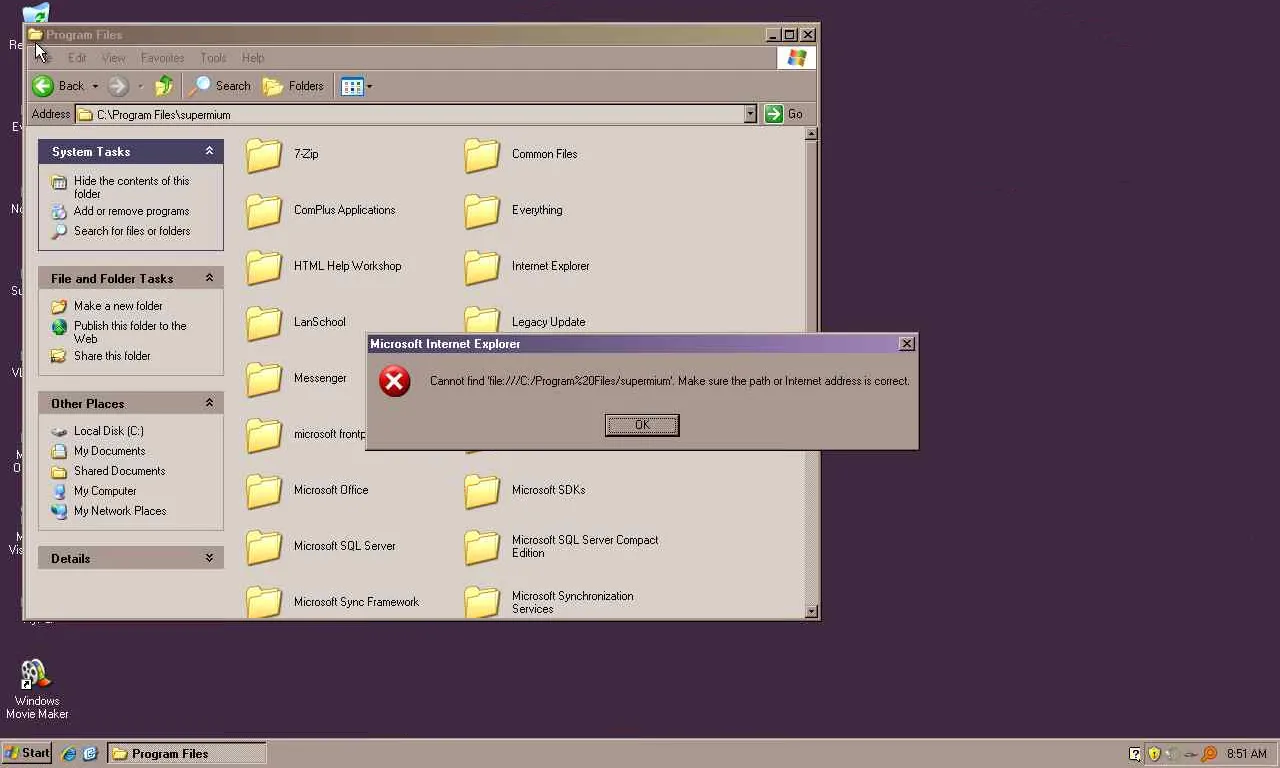Click the file list scrollbar up arrow
Image resolution: width=1280 pixels, height=768 pixels.
pos(811,134)
